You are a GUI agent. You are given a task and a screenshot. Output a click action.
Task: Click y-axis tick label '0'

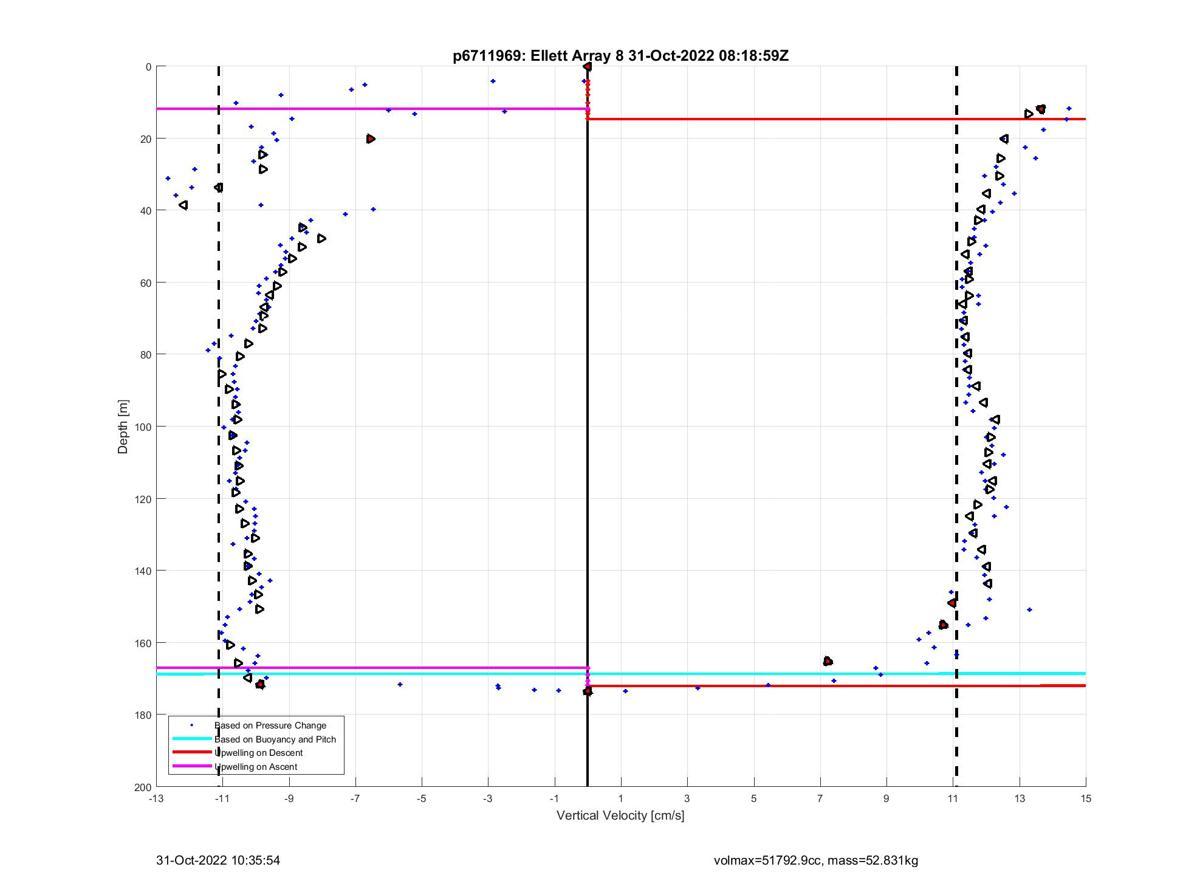click(148, 67)
